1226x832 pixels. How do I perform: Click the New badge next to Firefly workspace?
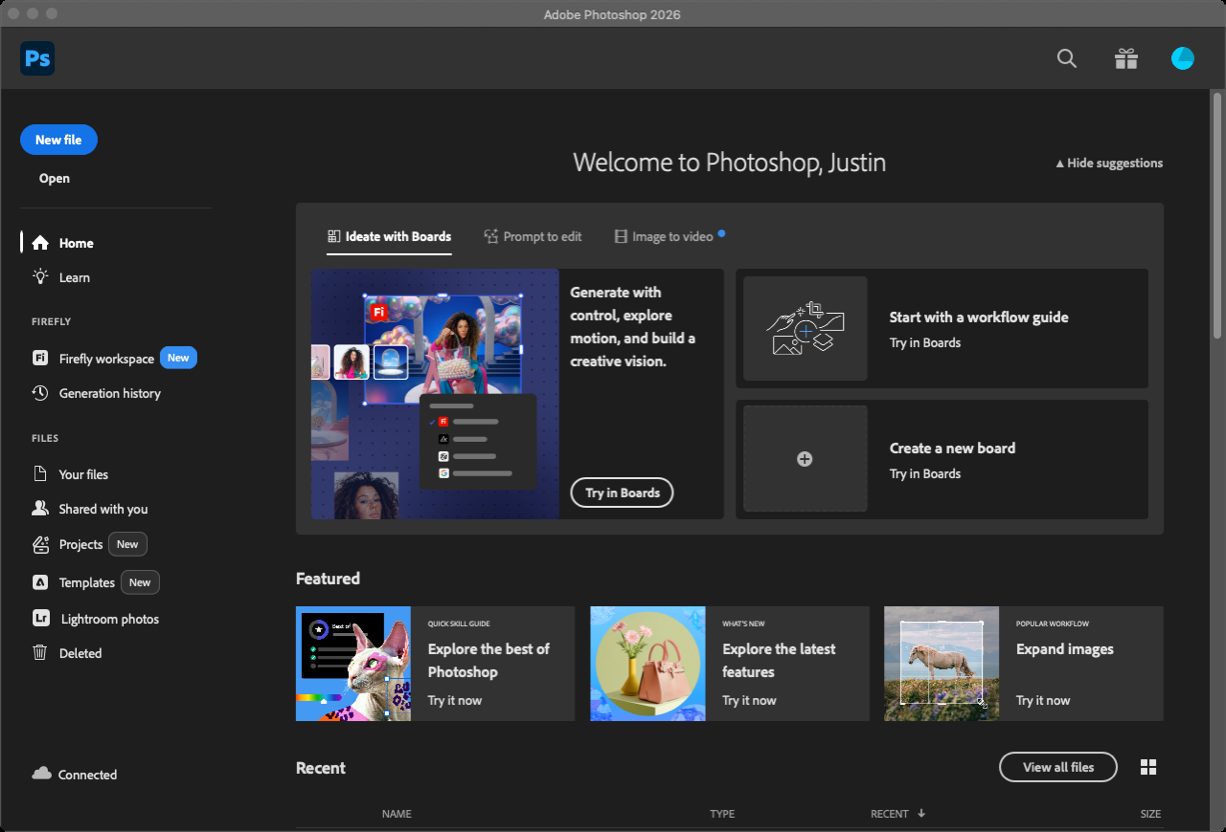(x=178, y=358)
